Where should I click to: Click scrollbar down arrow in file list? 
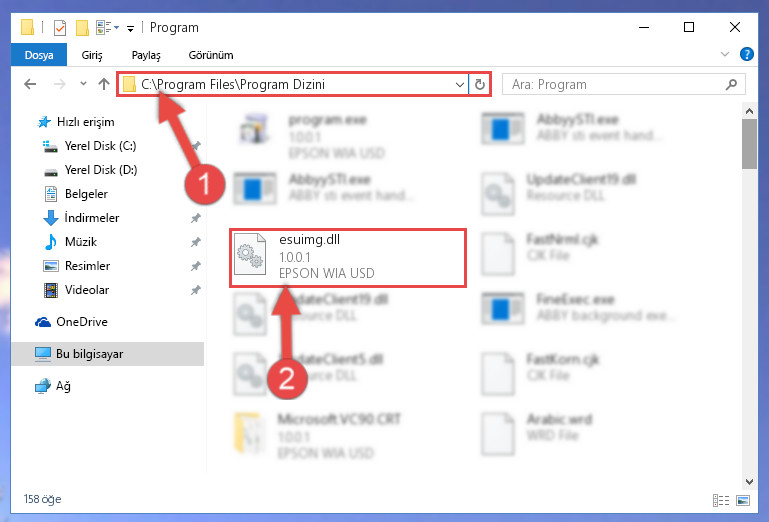pos(749,481)
